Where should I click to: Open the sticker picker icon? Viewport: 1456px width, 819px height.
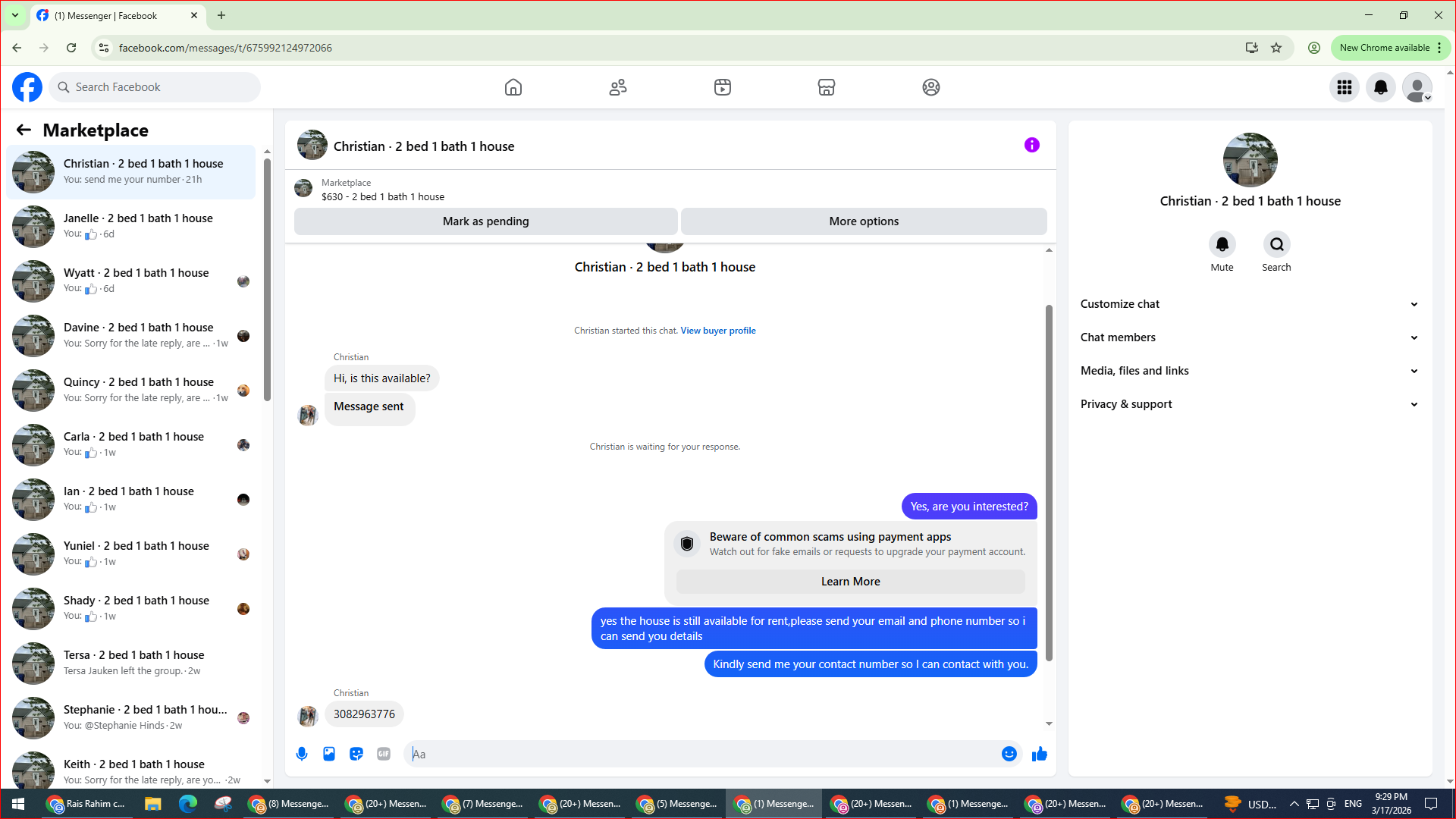[356, 754]
